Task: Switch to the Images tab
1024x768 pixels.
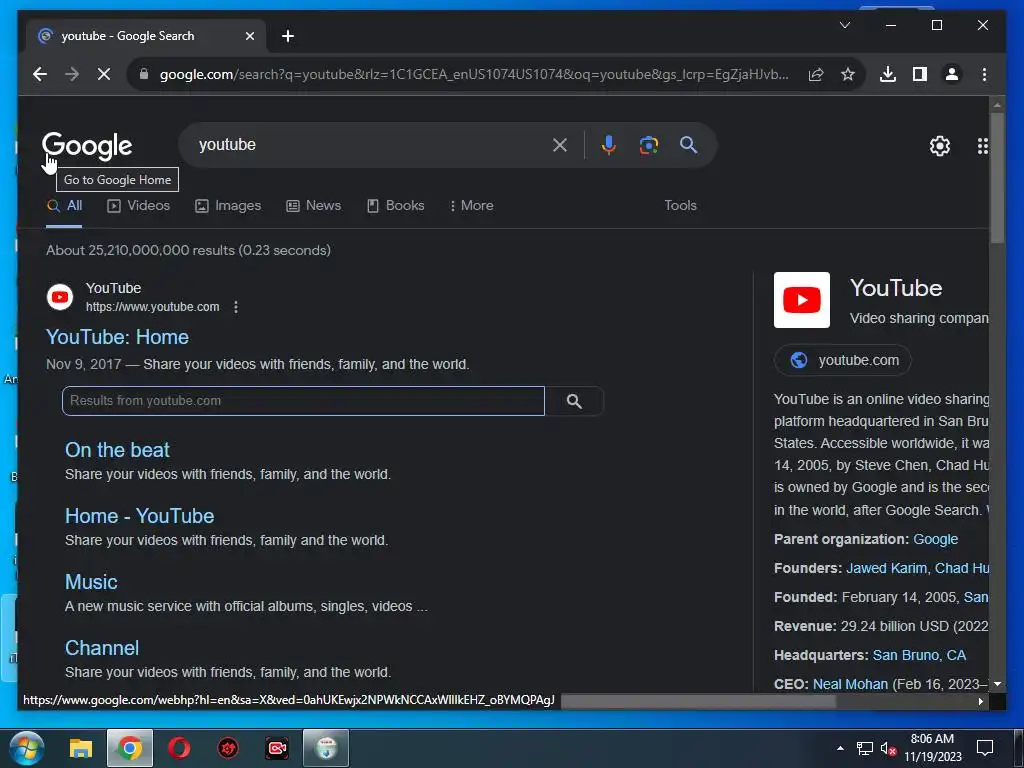Action: point(228,206)
